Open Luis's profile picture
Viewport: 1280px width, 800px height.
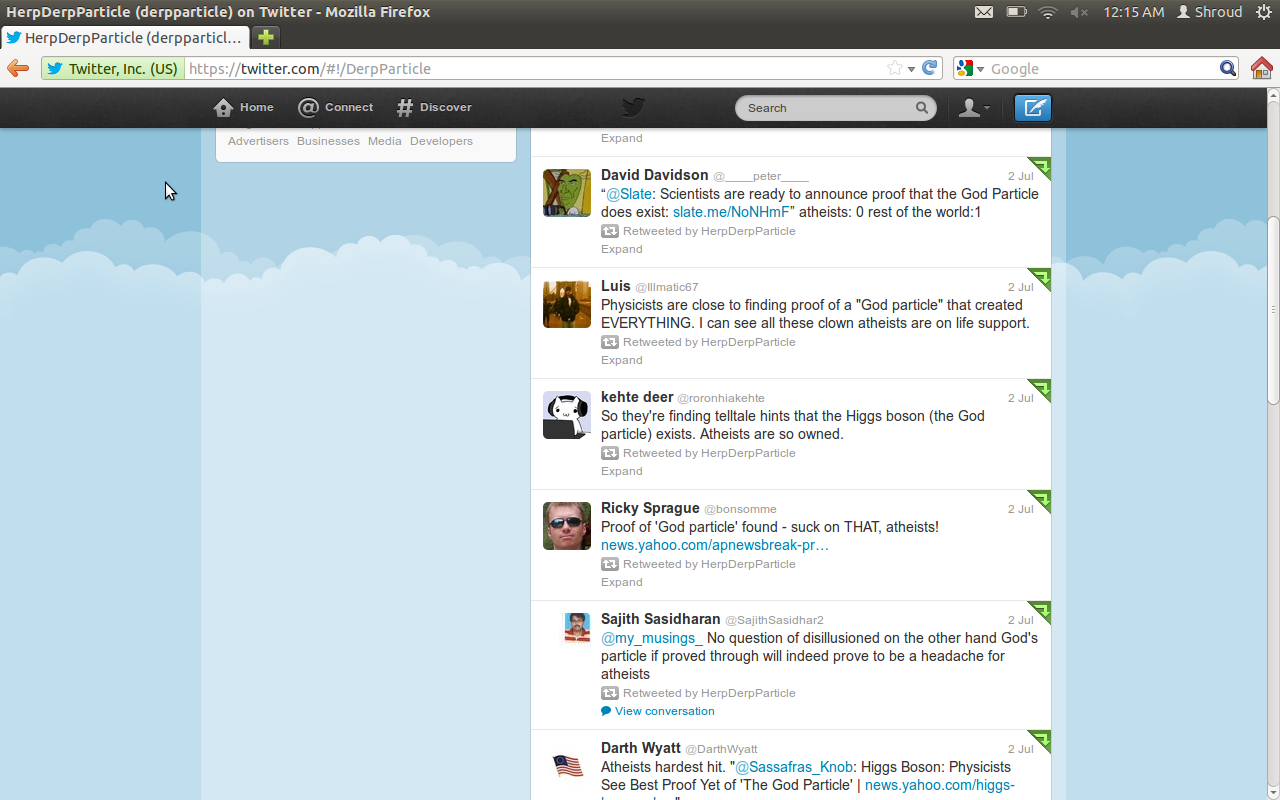coord(567,304)
